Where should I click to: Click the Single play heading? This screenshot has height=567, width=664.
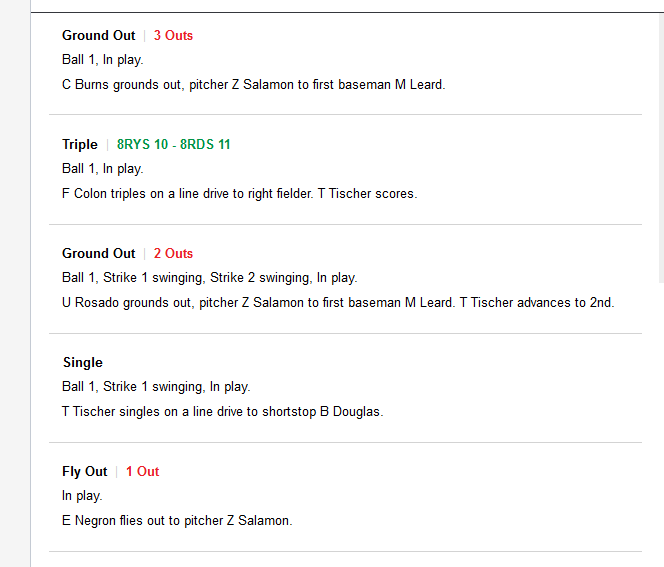tap(82, 362)
